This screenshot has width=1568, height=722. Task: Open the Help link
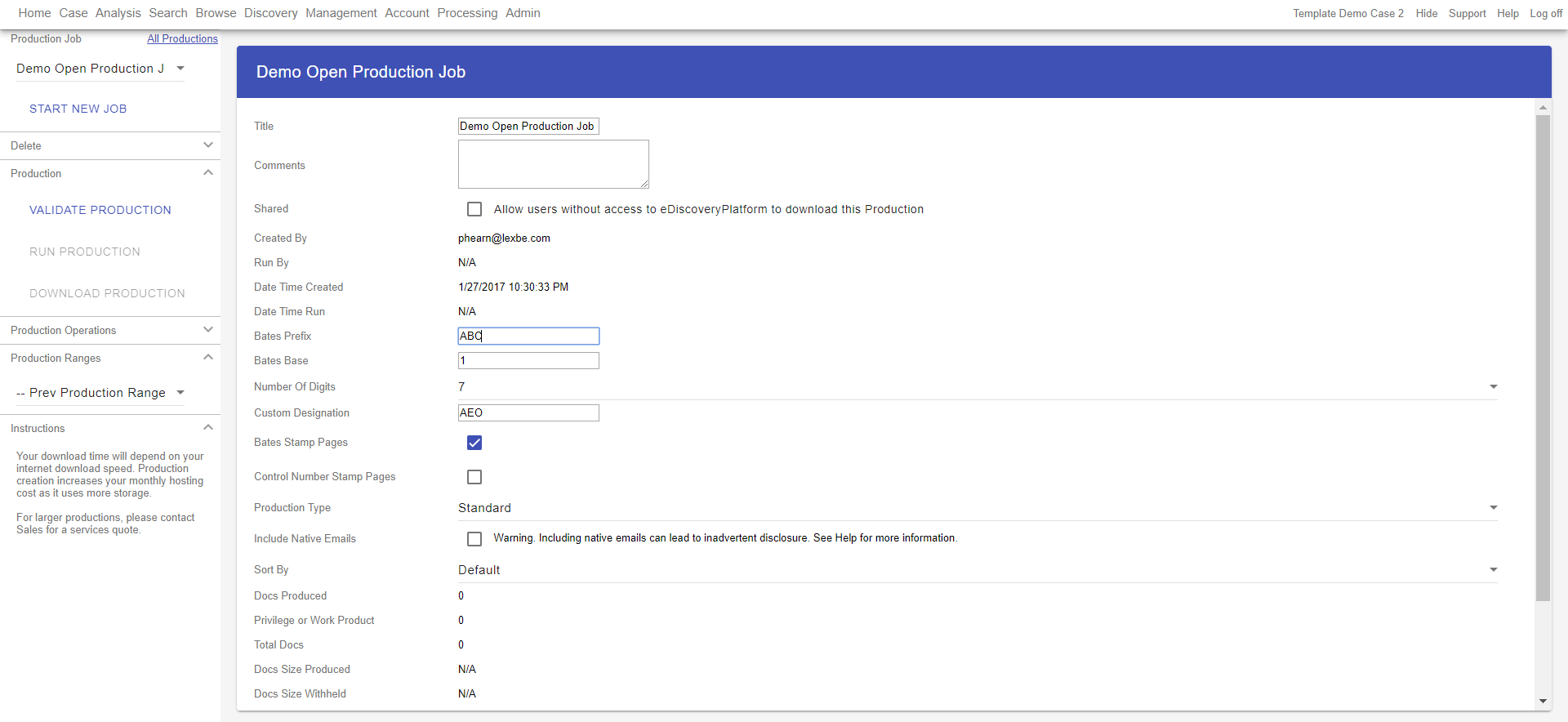click(1508, 14)
